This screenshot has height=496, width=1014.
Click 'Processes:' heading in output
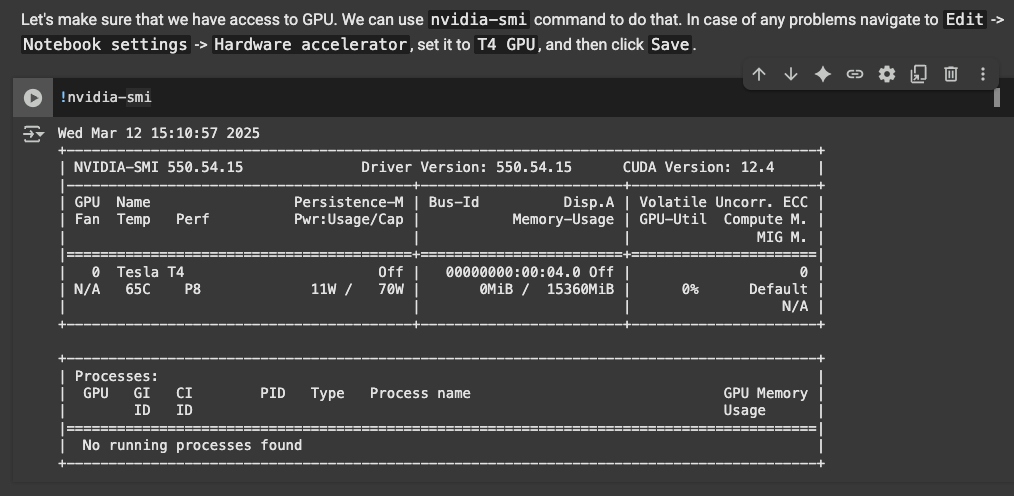pos(116,376)
